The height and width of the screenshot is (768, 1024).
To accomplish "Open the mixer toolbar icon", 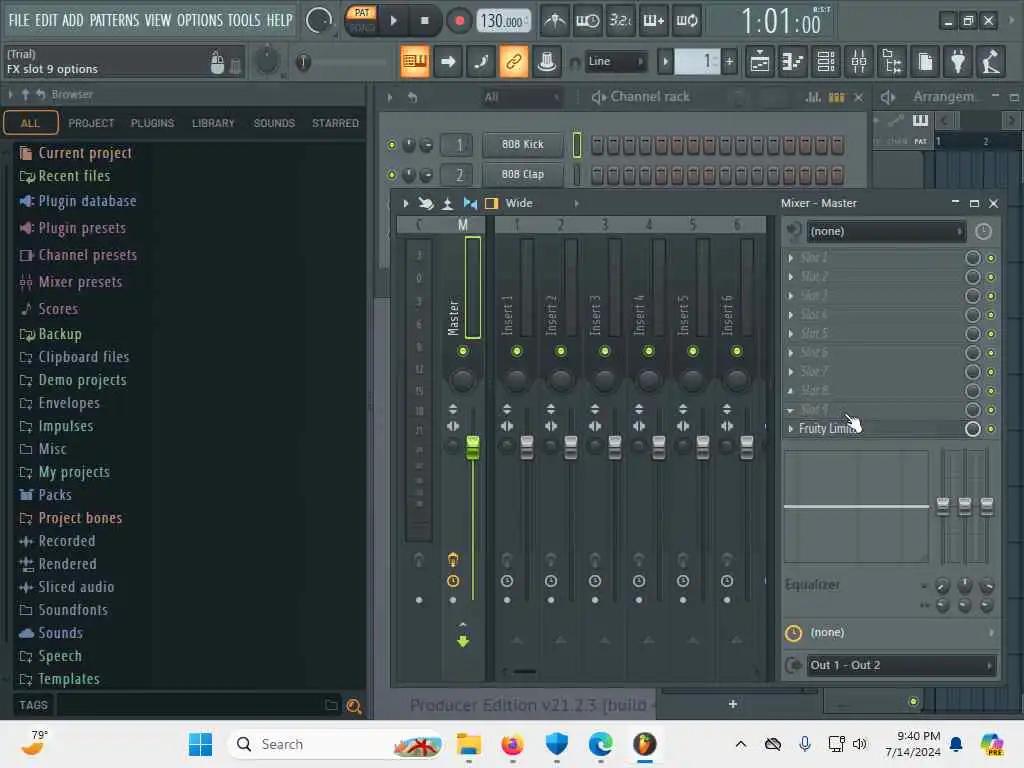I will pos(859,62).
